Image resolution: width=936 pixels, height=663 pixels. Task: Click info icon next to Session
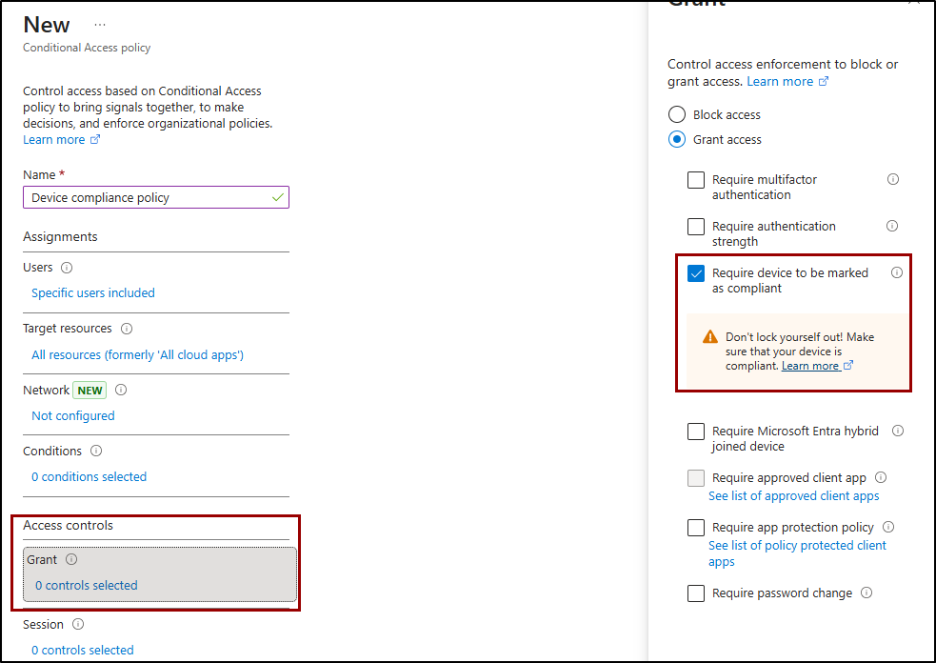pyautogui.click(x=78, y=625)
